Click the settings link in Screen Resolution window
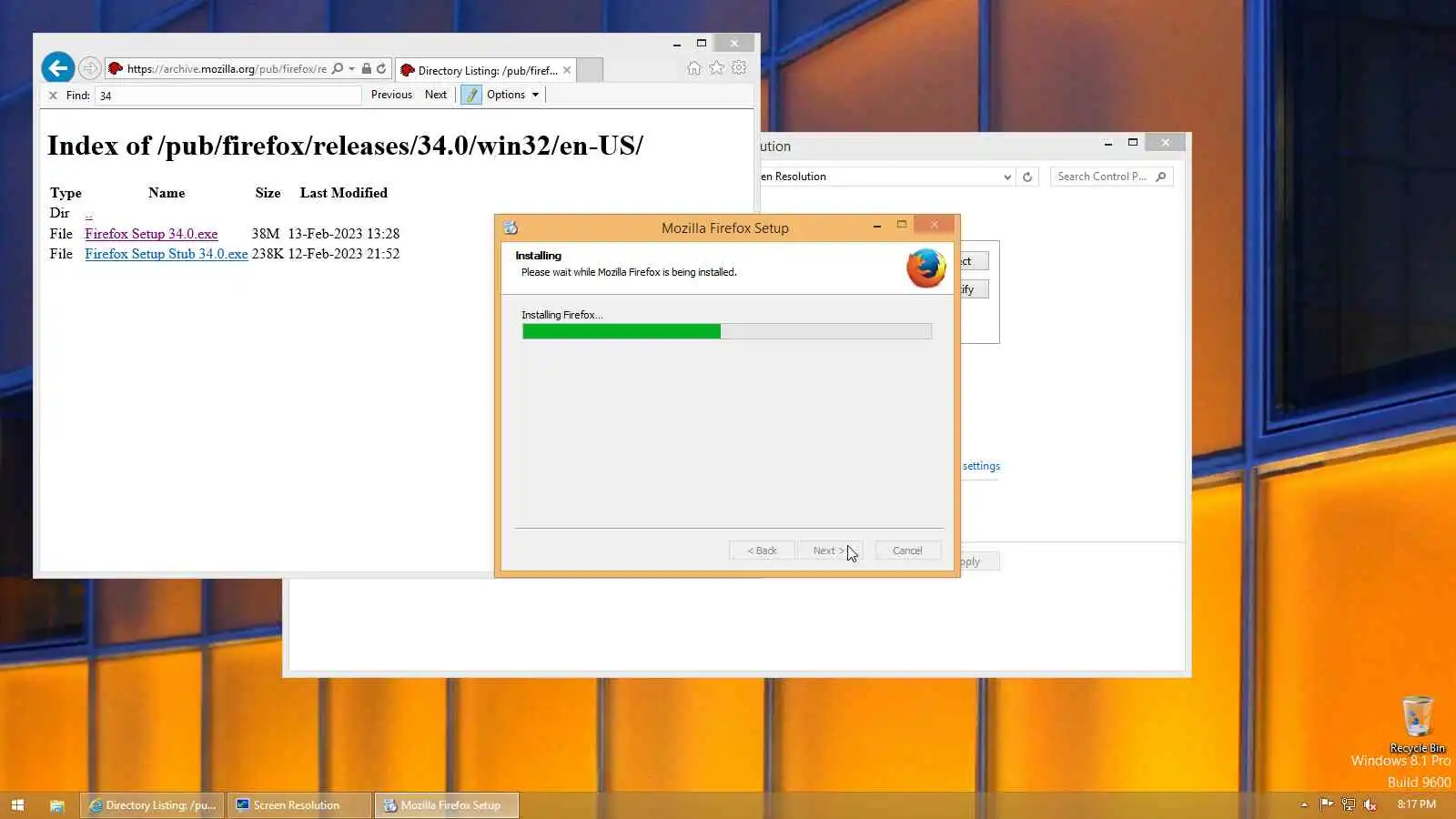 point(981,466)
